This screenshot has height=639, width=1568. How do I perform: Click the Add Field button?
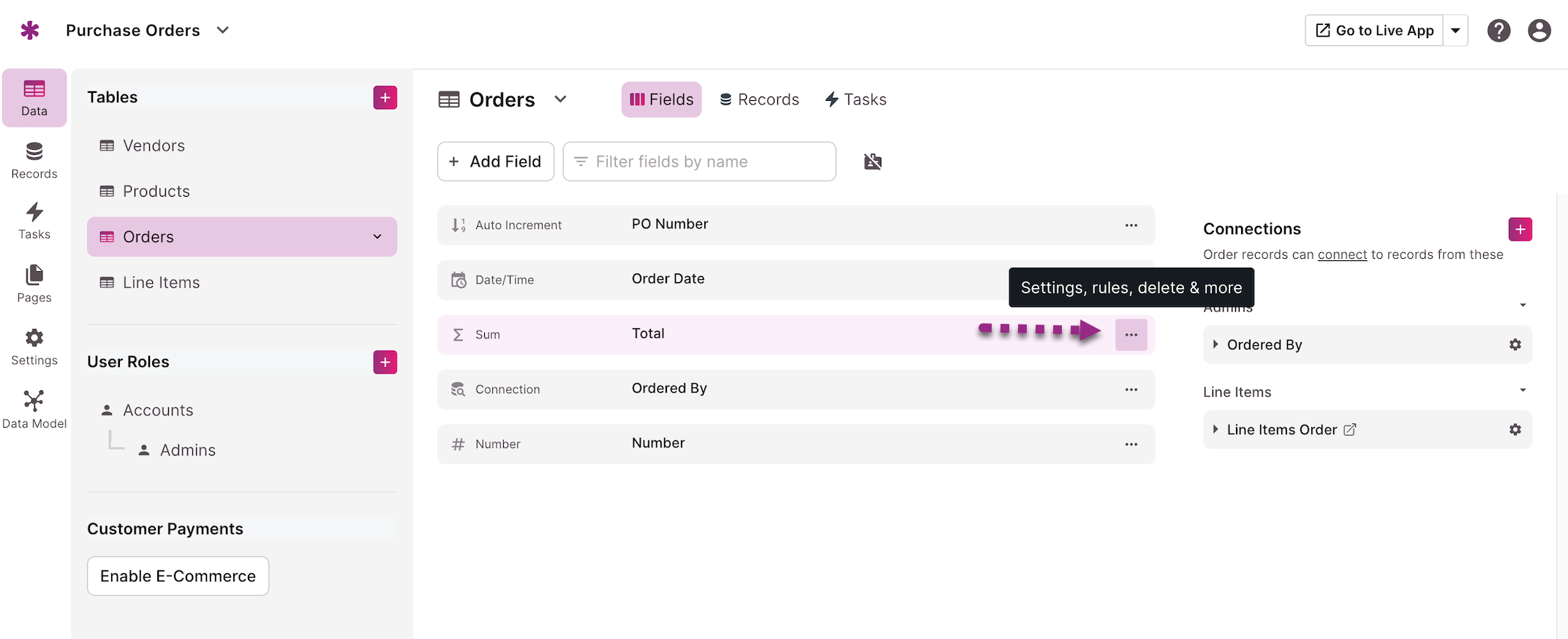[x=496, y=162]
